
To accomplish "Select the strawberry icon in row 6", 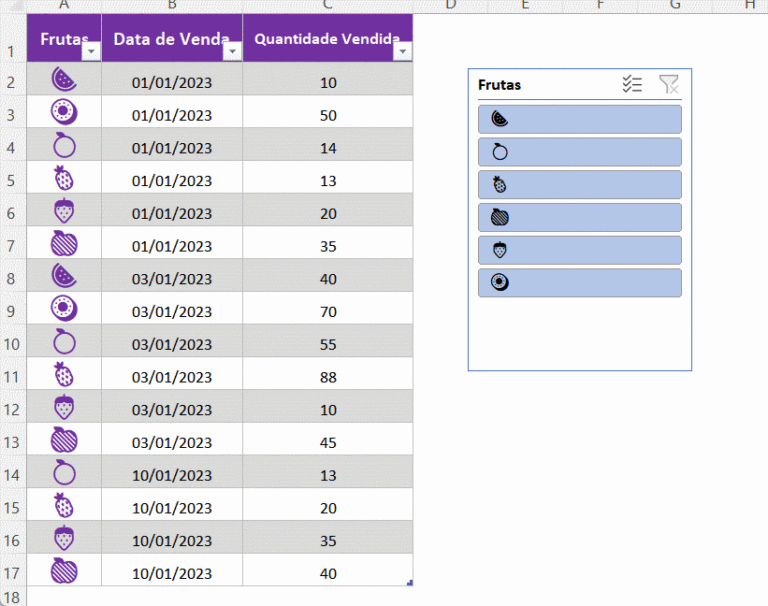I will coord(64,211).
